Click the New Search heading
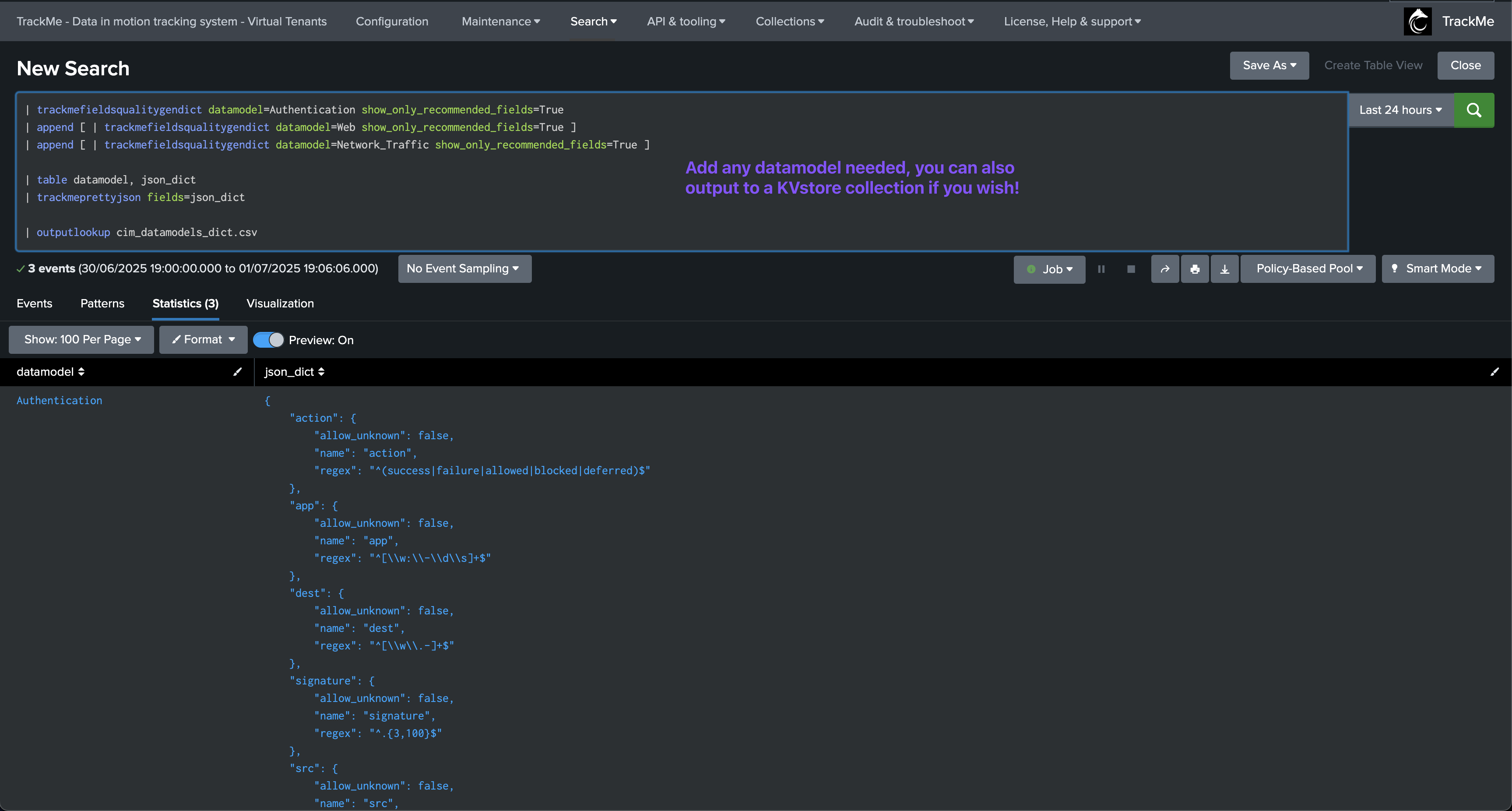The image size is (1512, 811). click(73, 68)
